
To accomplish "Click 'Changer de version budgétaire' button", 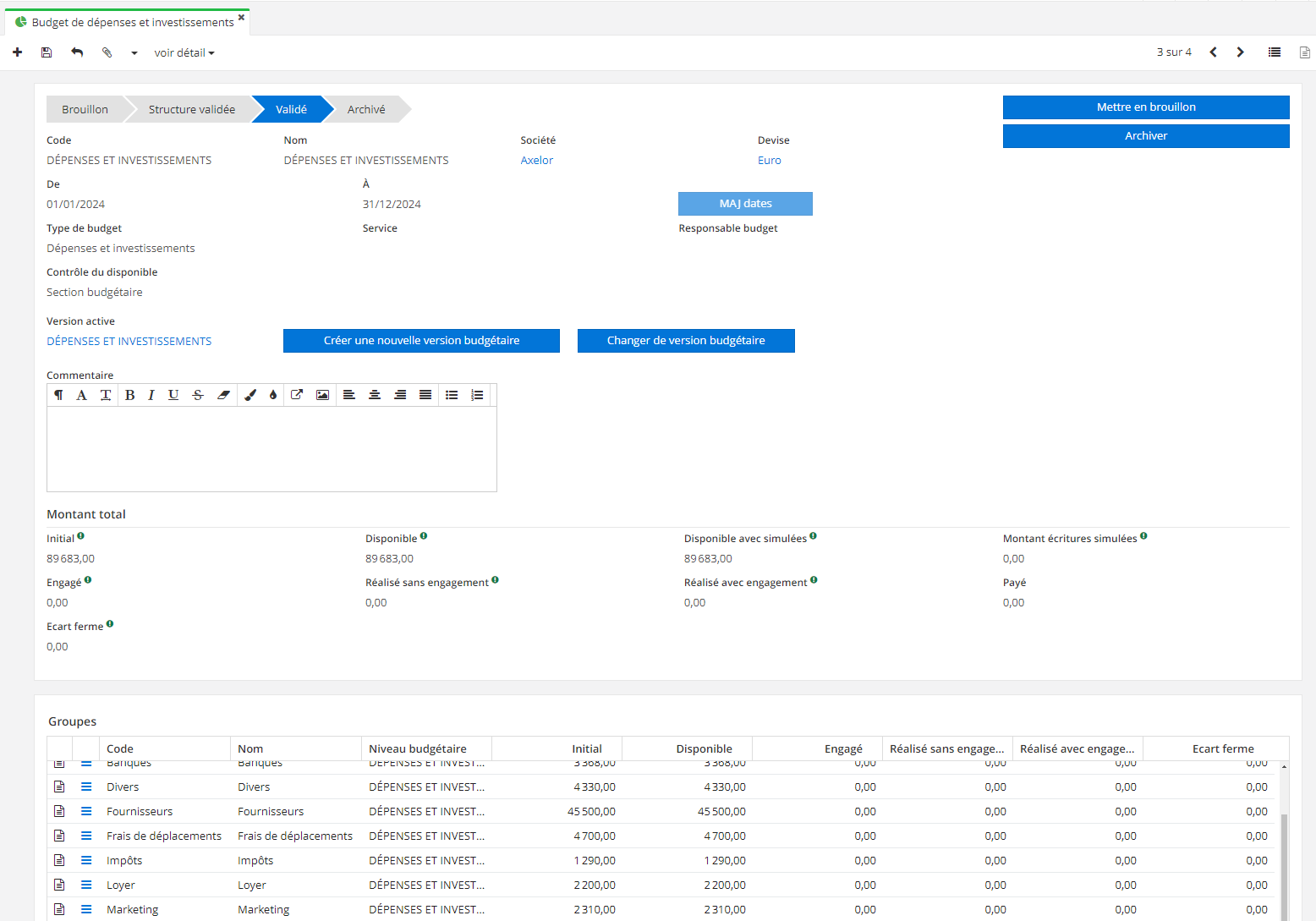I will pyautogui.click(x=686, y=341).
